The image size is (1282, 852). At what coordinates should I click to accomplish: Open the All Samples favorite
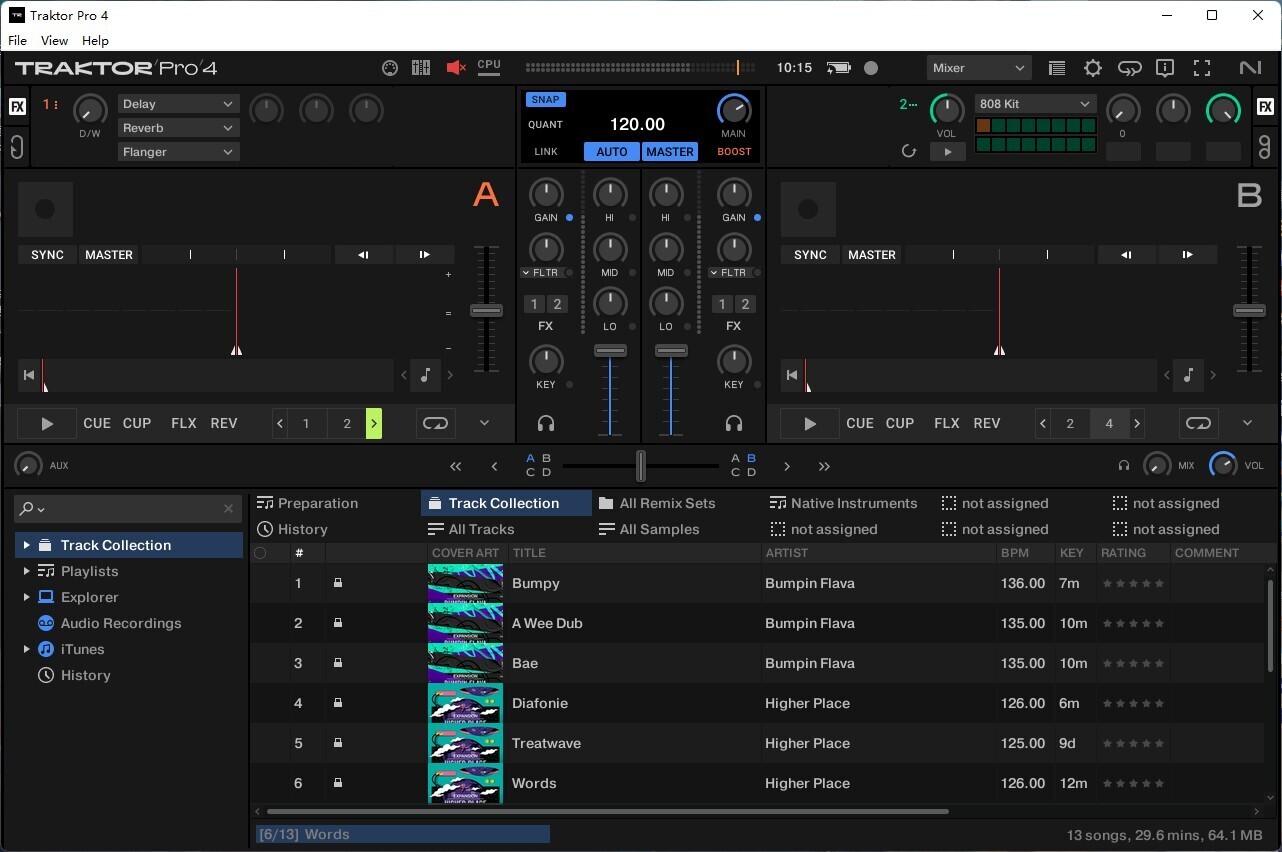[648, 529]
